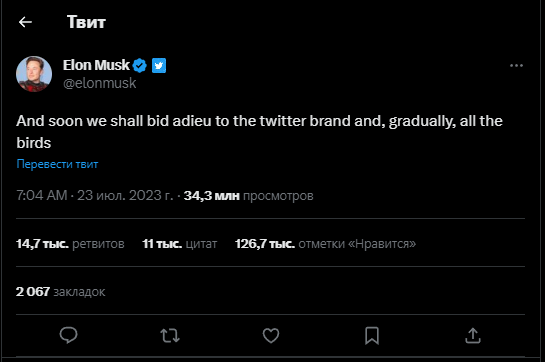
Task: Like the tweet with heart icon
Action: tap(271, 336)
